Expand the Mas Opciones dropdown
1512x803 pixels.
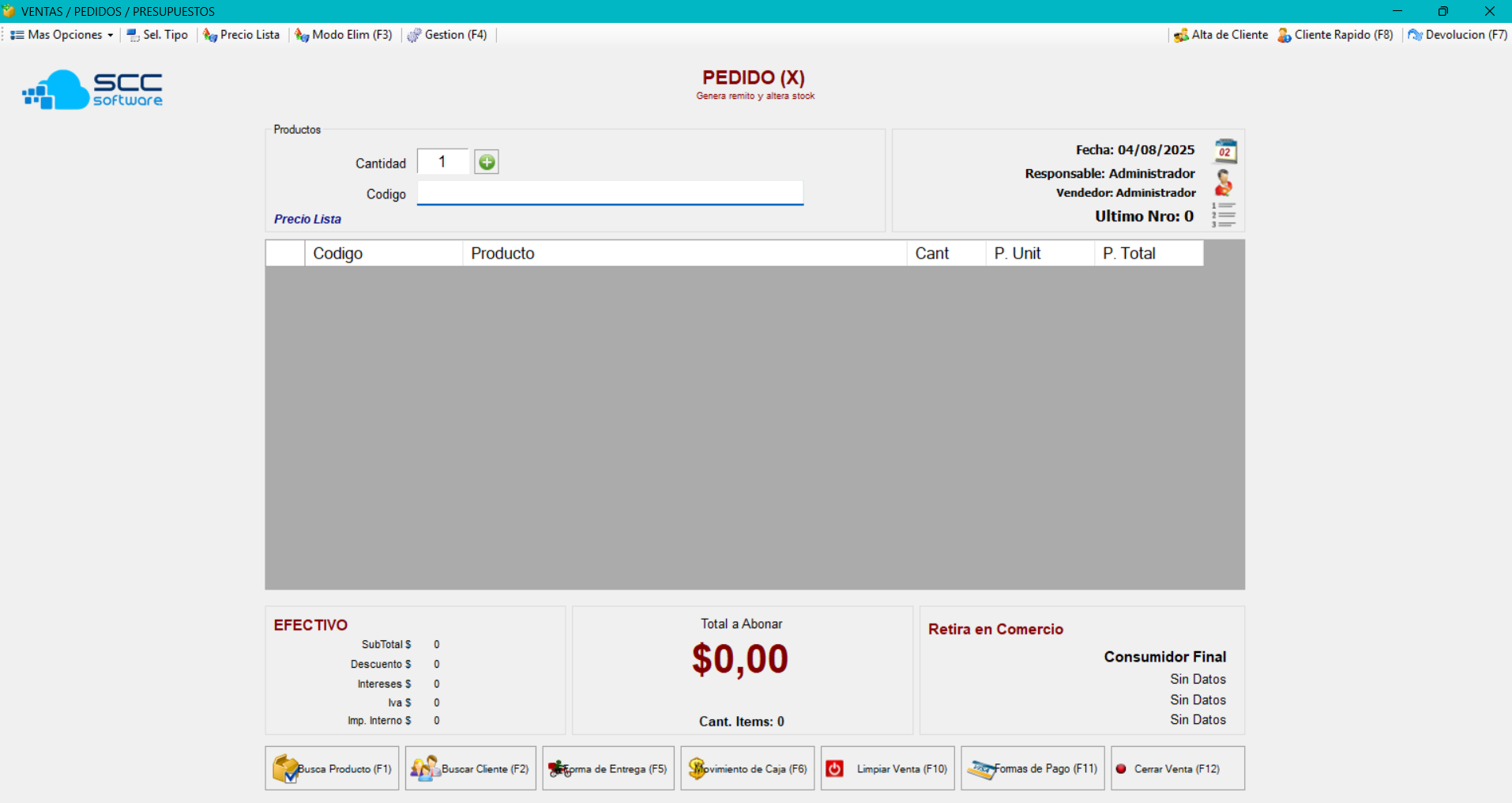(x=62, y=35)
